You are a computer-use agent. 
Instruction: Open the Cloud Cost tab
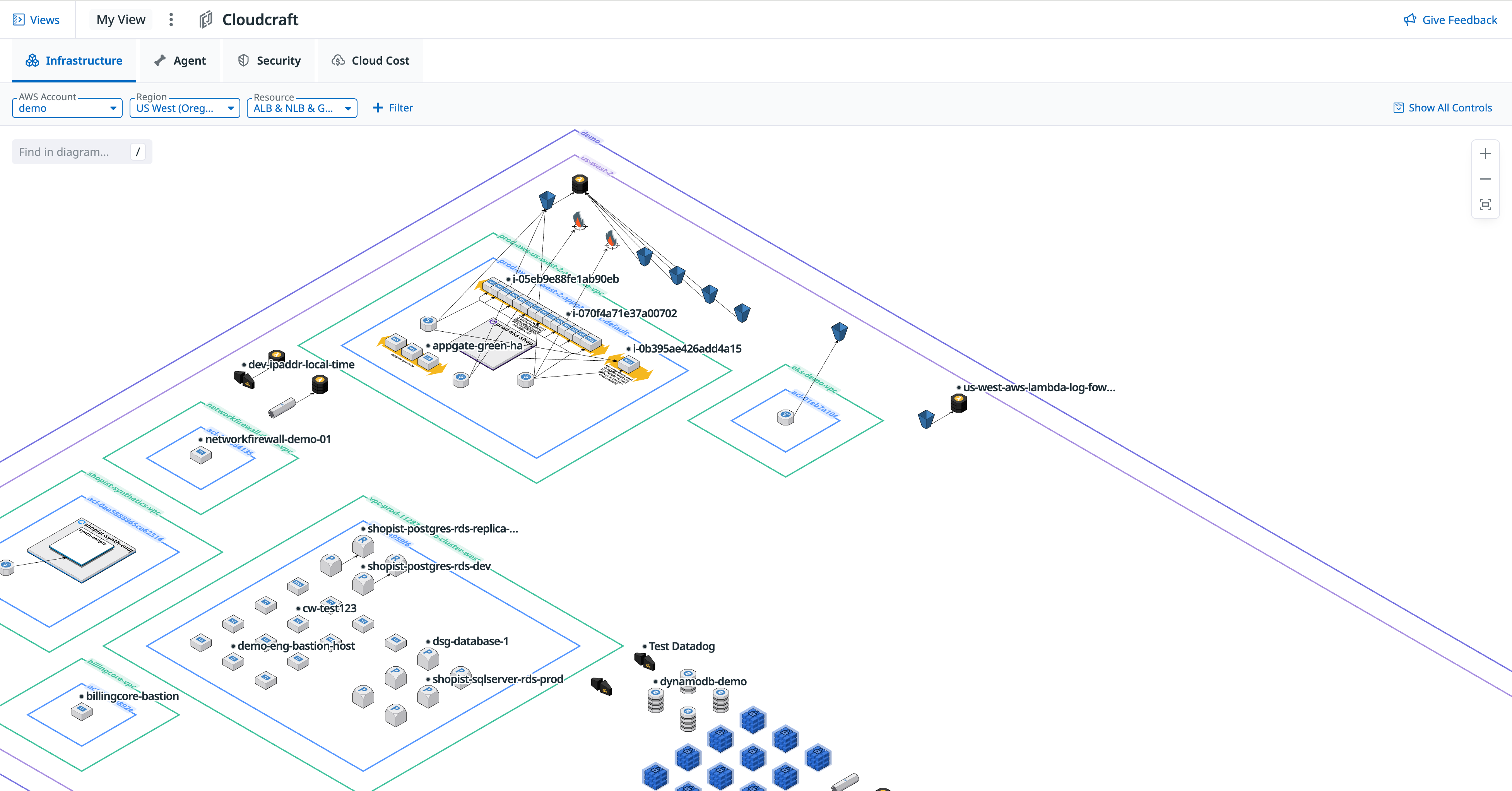click(370, 60)
